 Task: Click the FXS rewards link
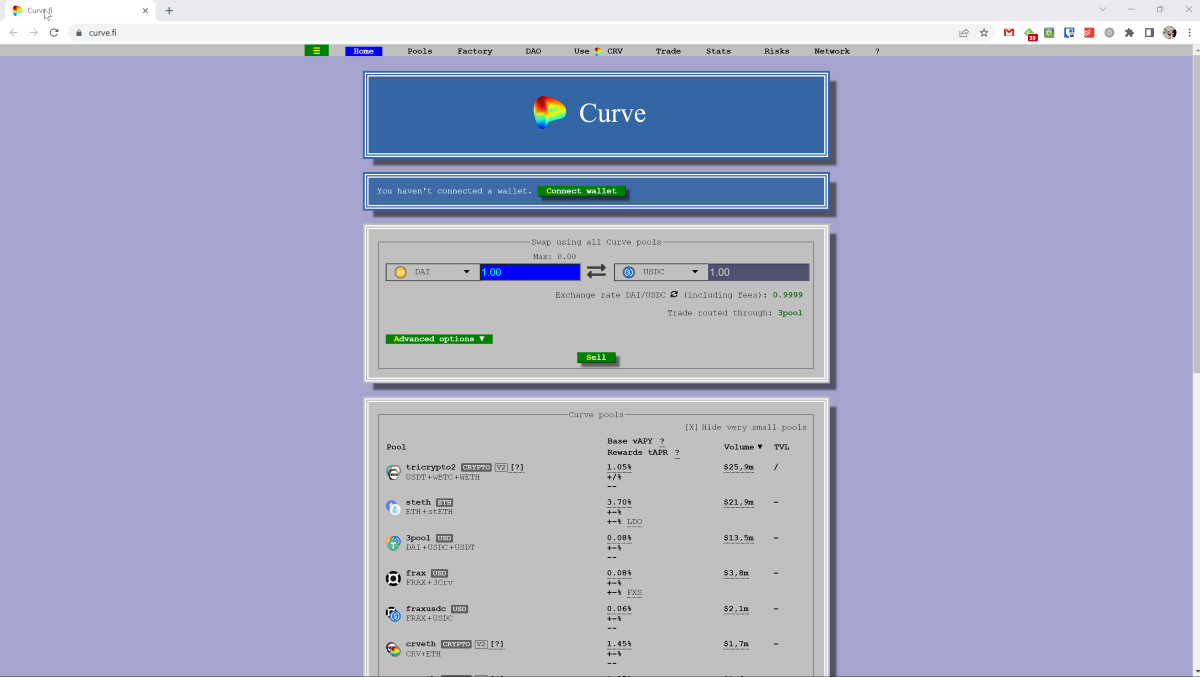coord(635,593)
